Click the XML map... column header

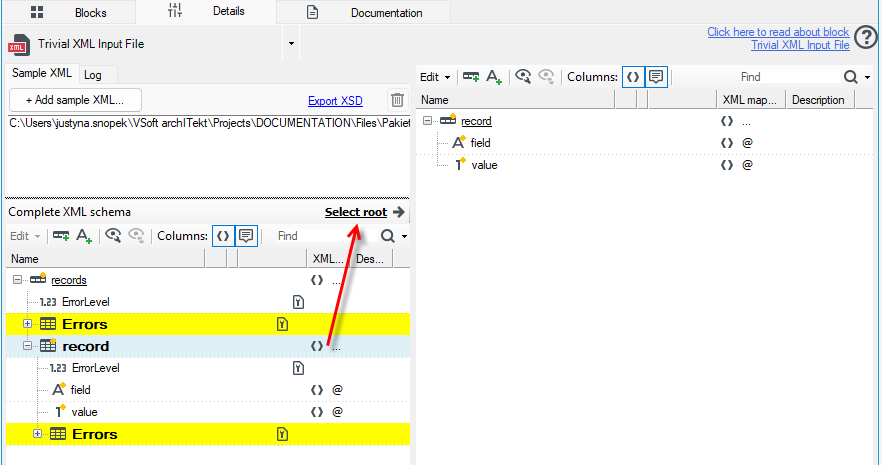point(750,100)
